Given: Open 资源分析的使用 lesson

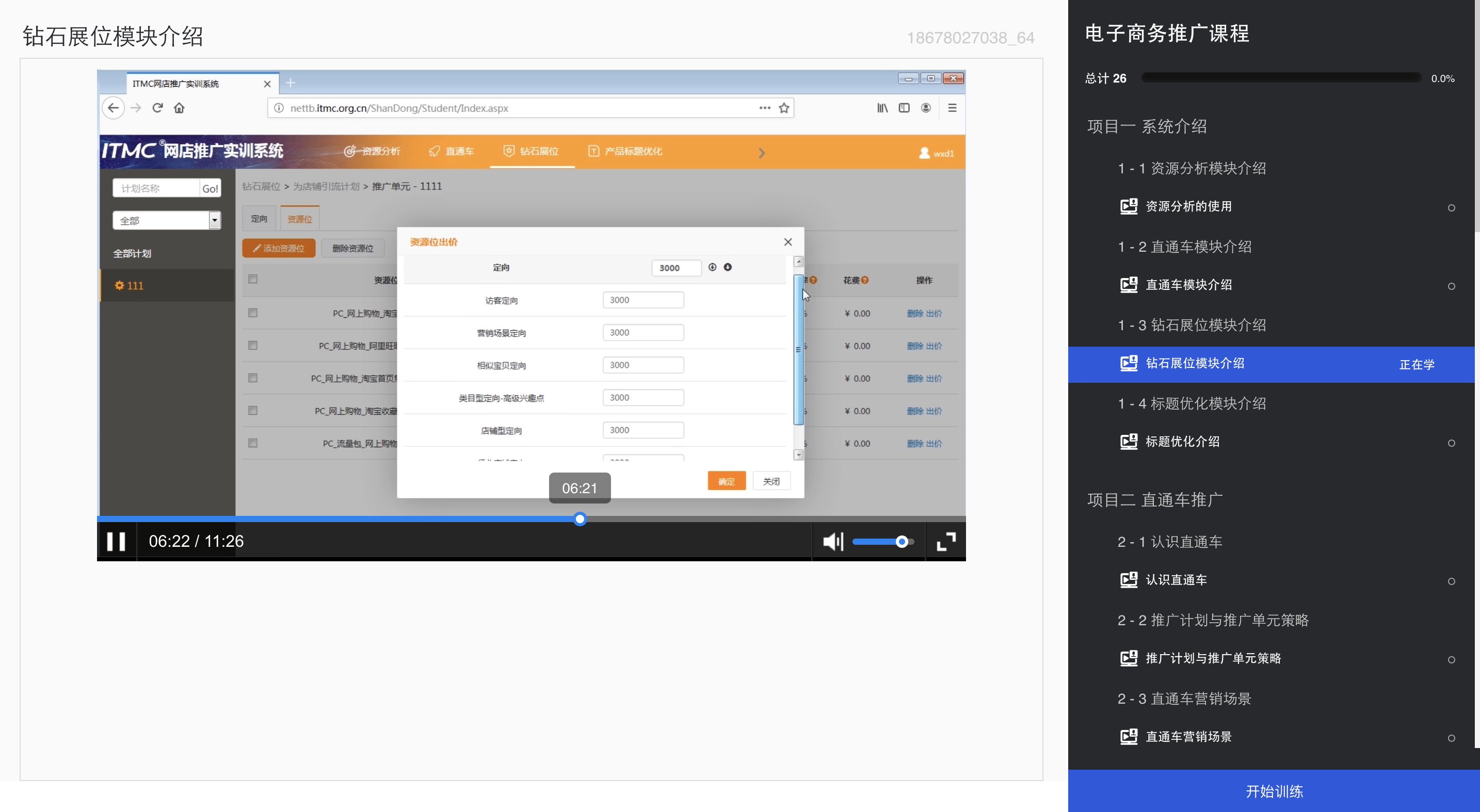Looking at the screenshot, I should click(1188, 206).
